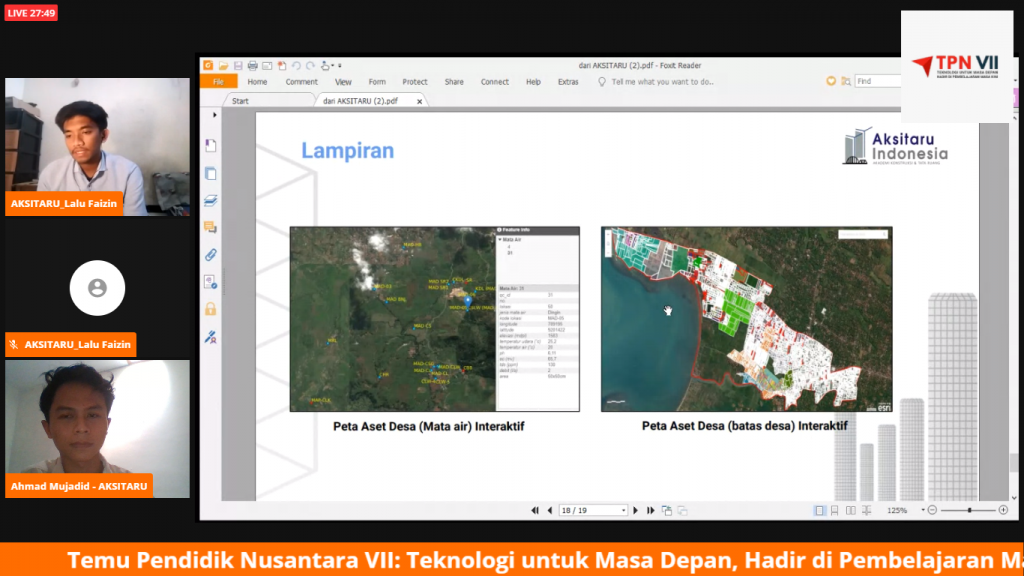Click the Peta Aset Desa (Mata air) map image
Viewport: 1024px width, 576px height.
click(435, 319)
